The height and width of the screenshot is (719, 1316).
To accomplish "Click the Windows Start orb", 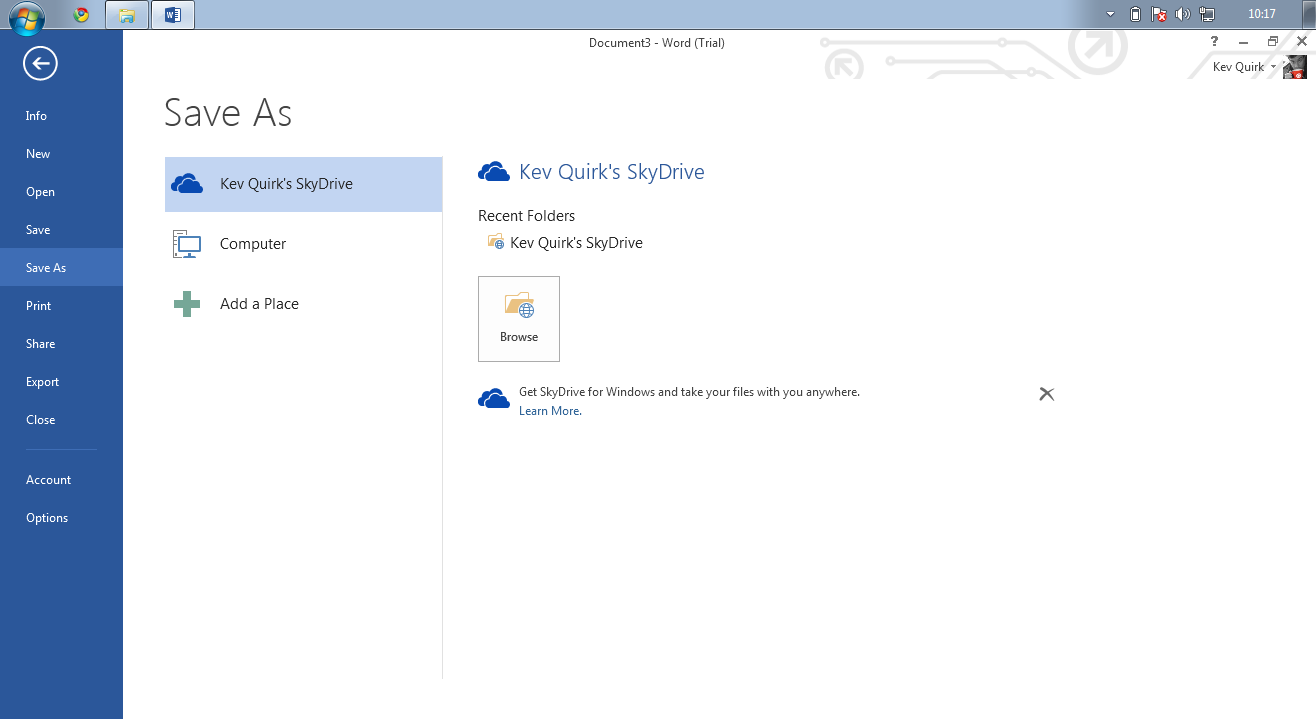I will [26, 15].
